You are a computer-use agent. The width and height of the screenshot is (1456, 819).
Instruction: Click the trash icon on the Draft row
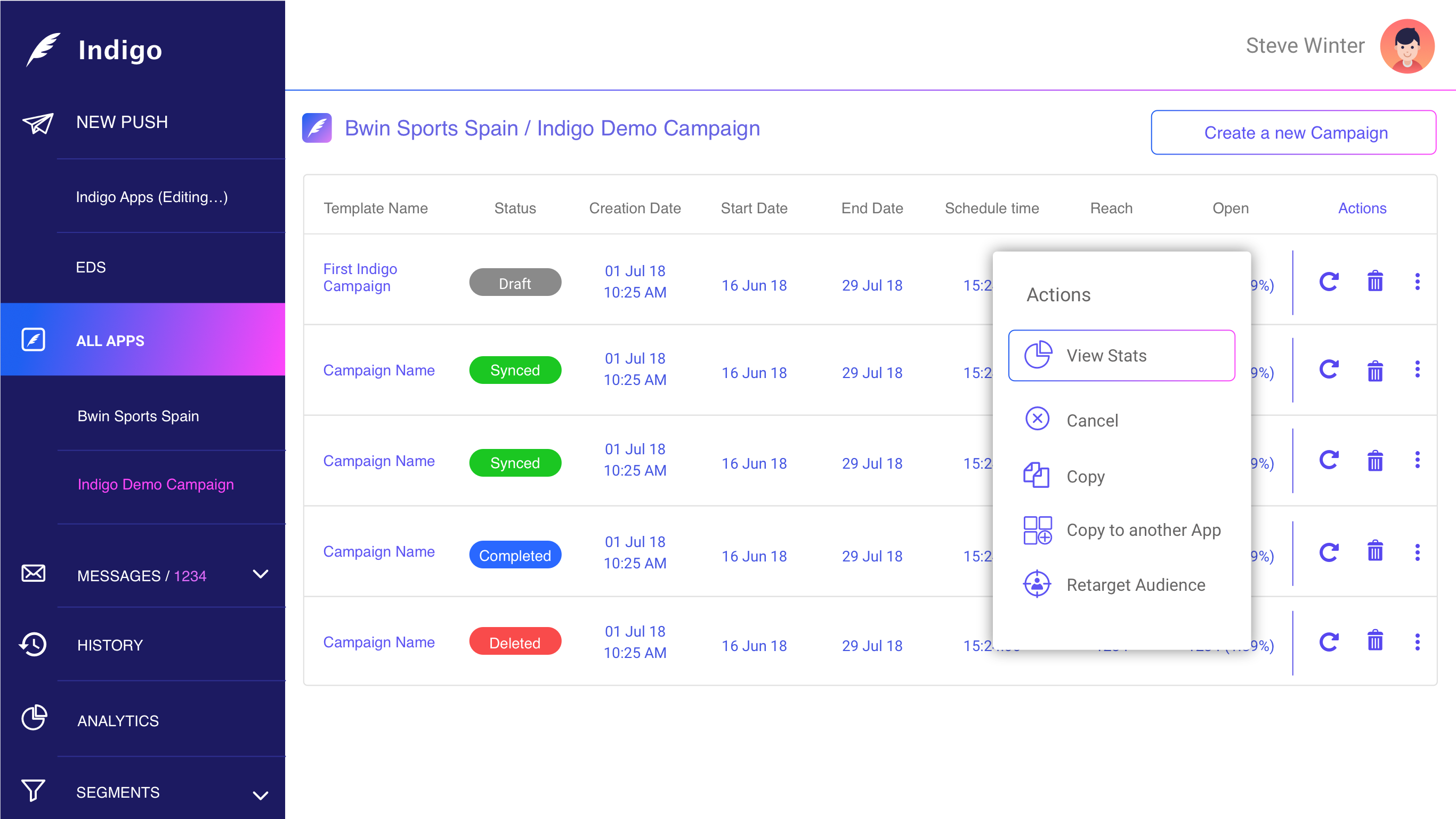[1374, 282]
